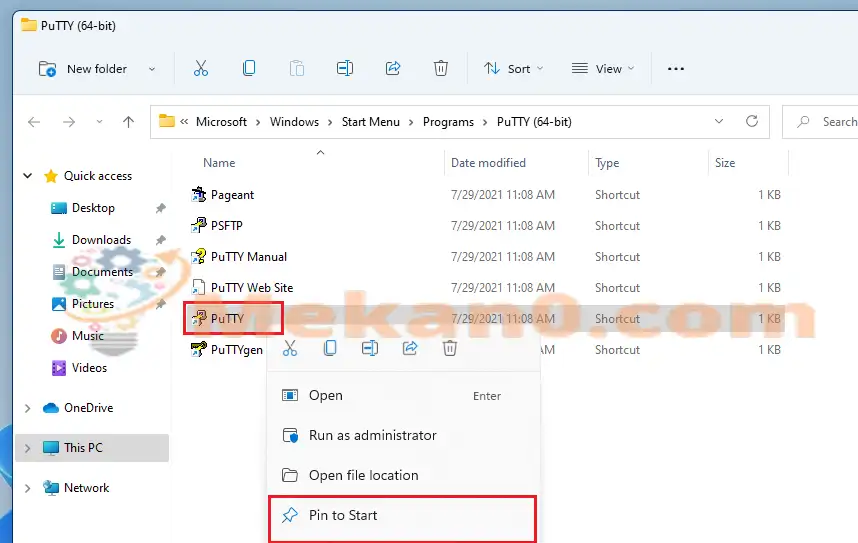The image size is (858, 543).
Task: Expand the This PC tree node
Action: coord(27,448)
